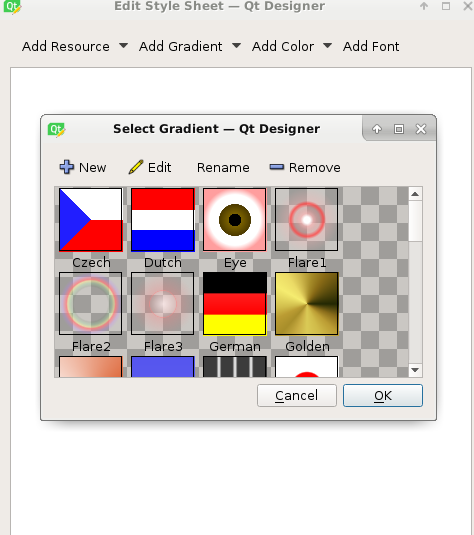Confirm selection with the OK button
The image size is (474, 535).
pos(383,395)
